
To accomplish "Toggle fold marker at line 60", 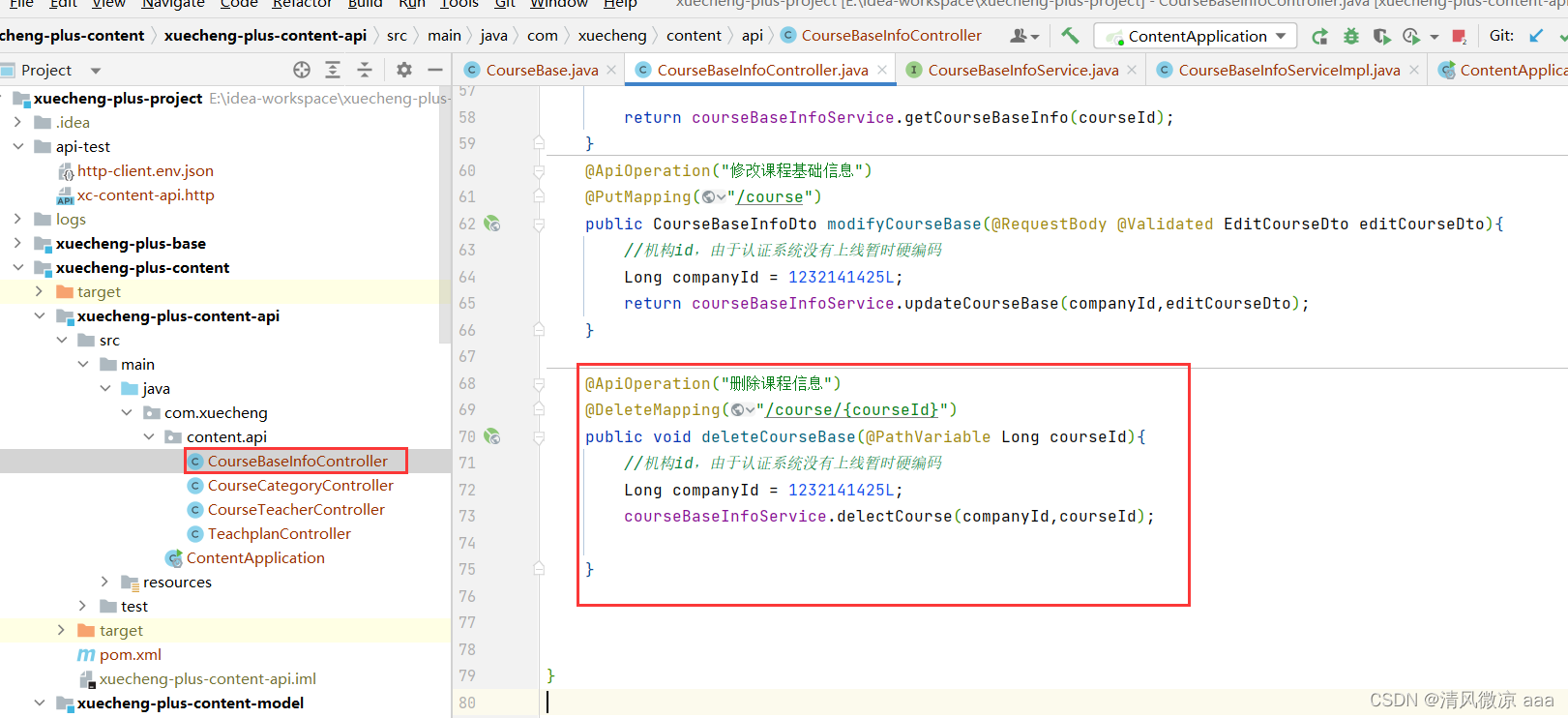I will [x=539, y=171].
